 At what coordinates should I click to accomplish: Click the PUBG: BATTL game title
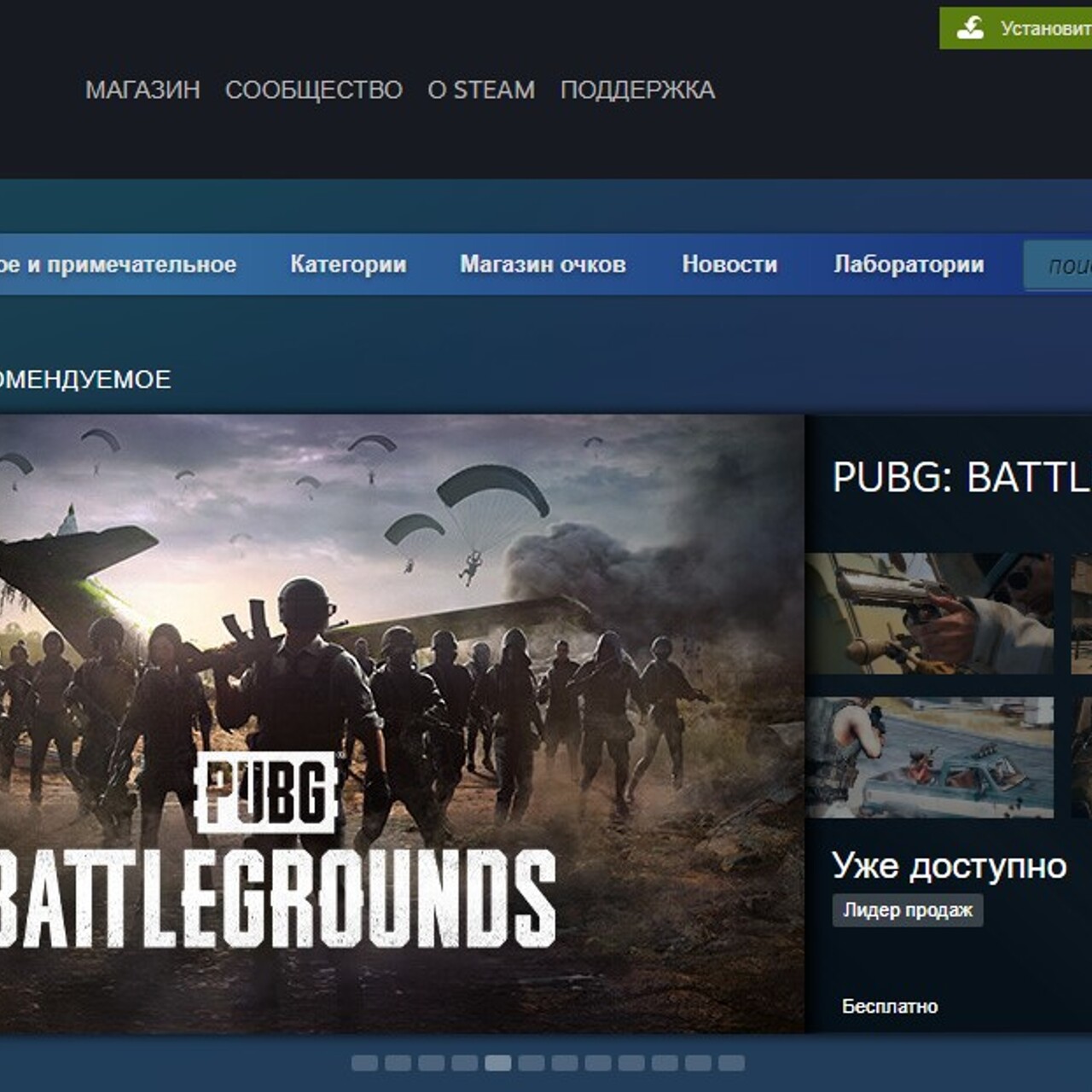point(961,477)
